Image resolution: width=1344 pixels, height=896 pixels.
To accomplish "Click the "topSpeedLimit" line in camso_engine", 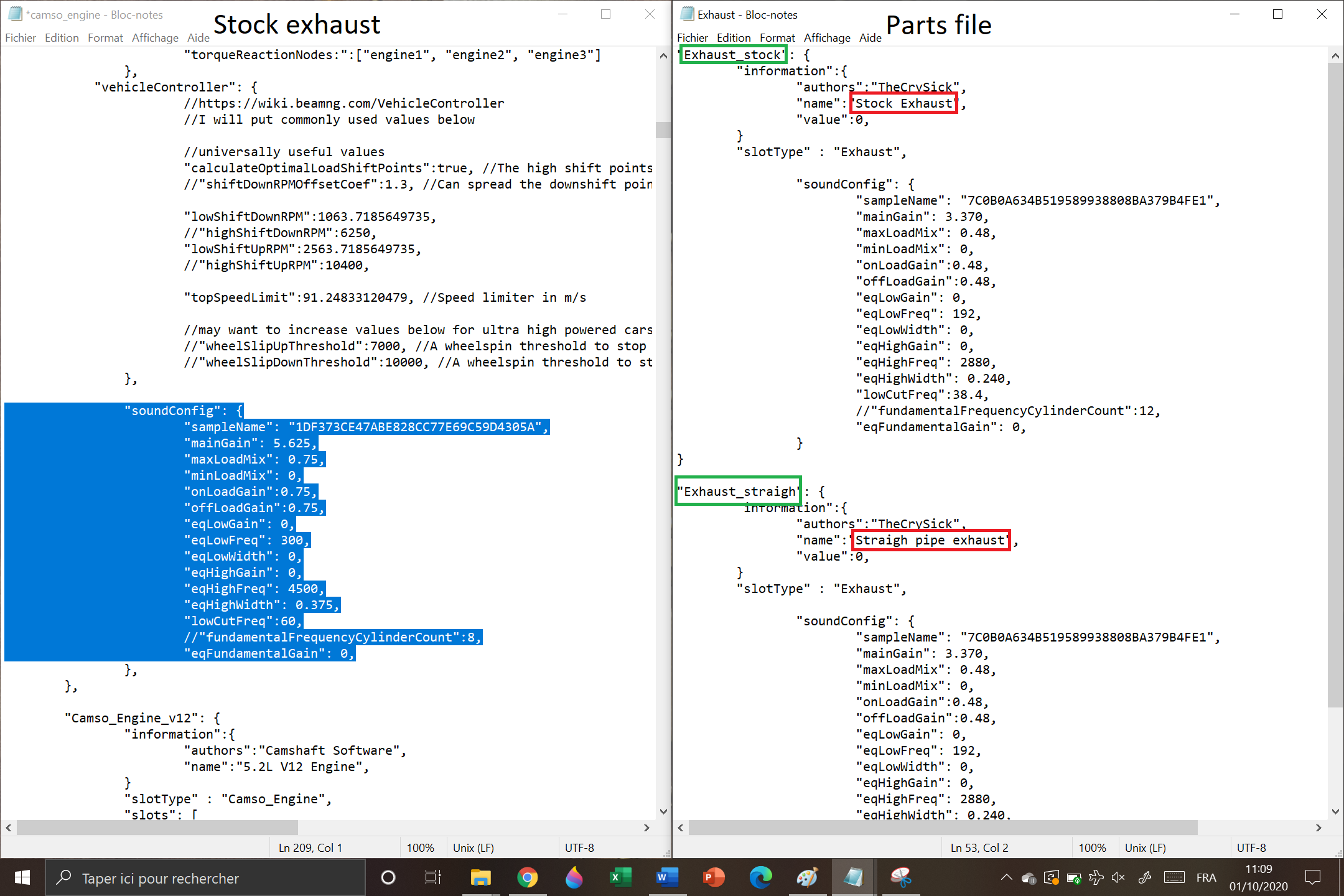I will click(x=385, y=297).
